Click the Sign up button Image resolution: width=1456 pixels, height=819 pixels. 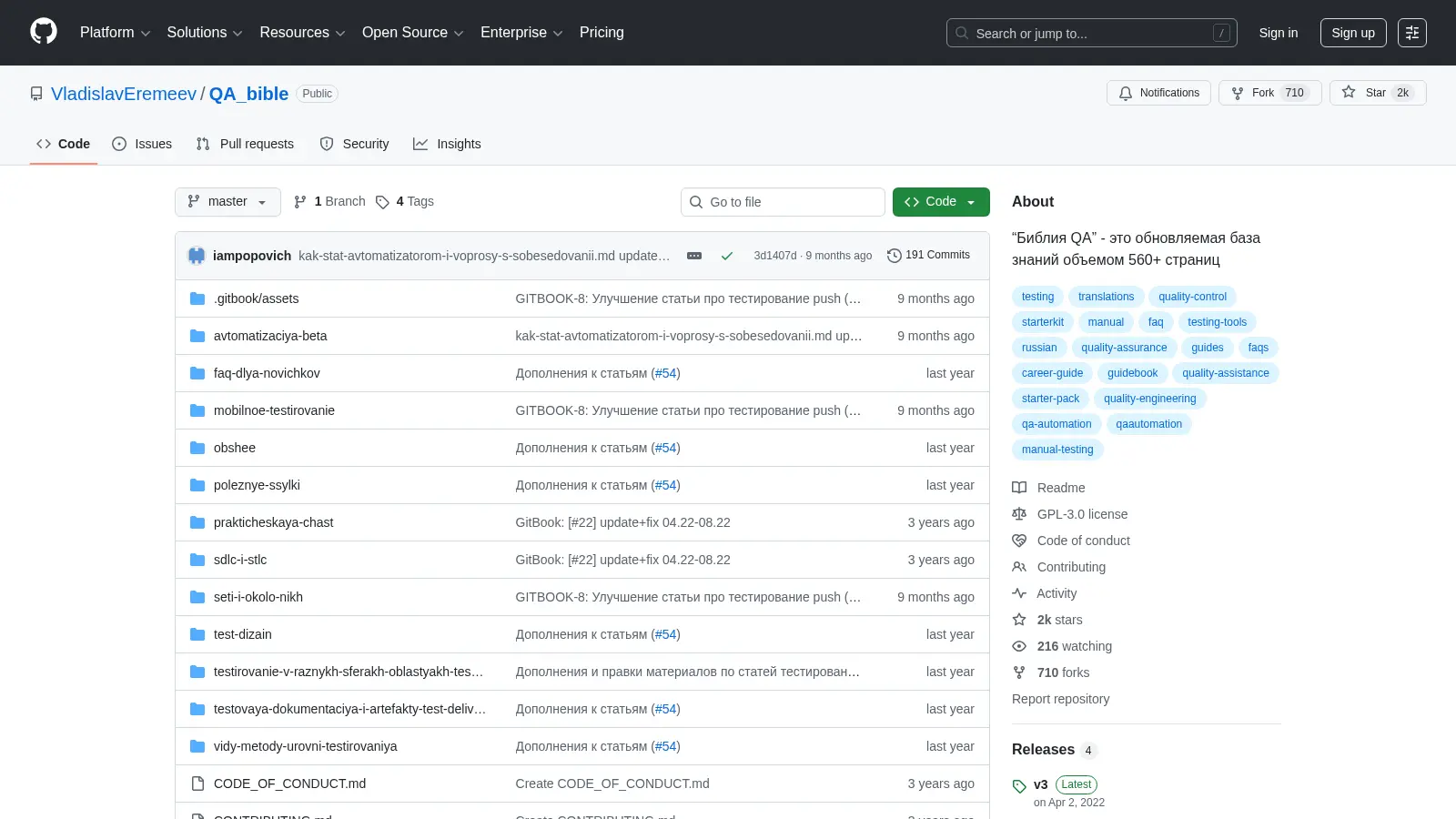(x=1353, y=33)
